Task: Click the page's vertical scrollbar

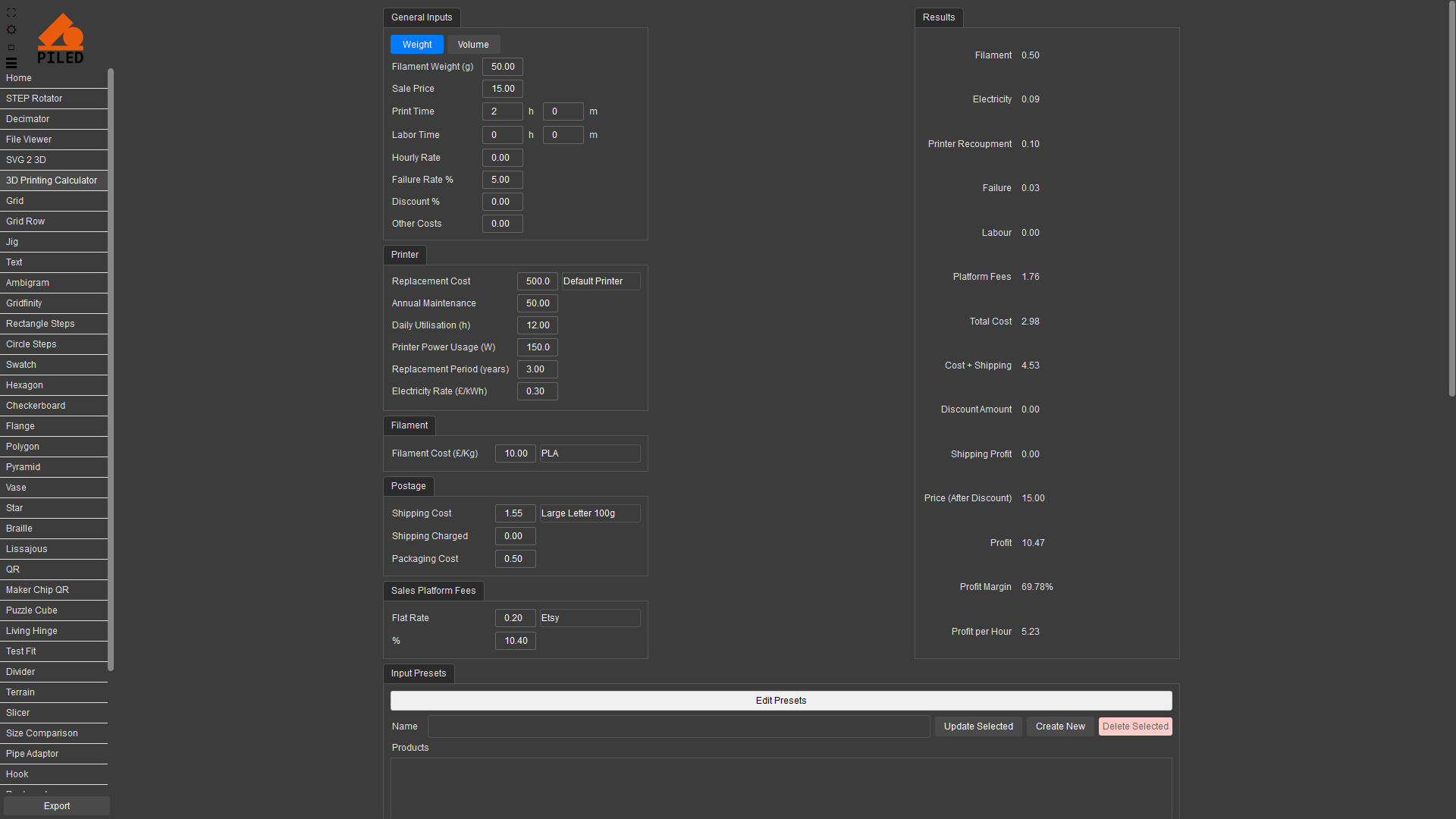Action: click(x=1451, y=197)
